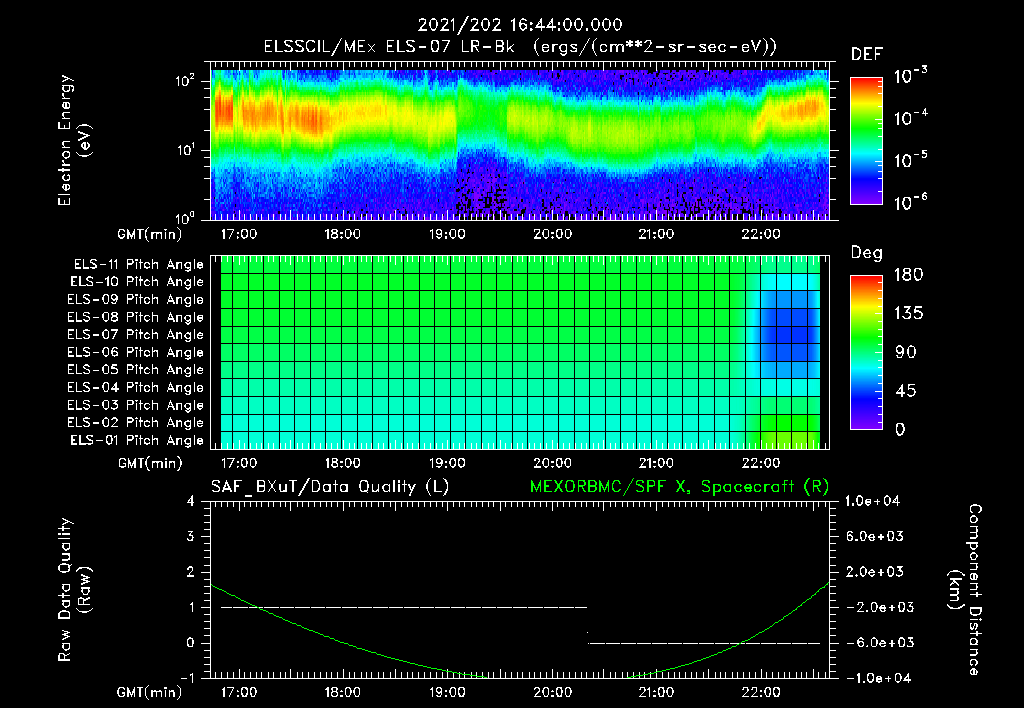The width and height of the screenshot is (1024, 708).
Task: Click the SAF_BXuT/Data Quality (L) title
Action: pos(330,487)
